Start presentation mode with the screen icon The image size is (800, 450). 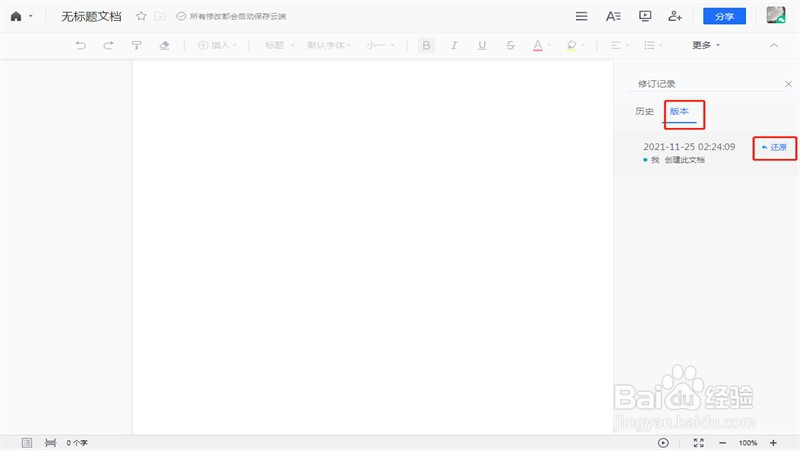tap(645, 16)
